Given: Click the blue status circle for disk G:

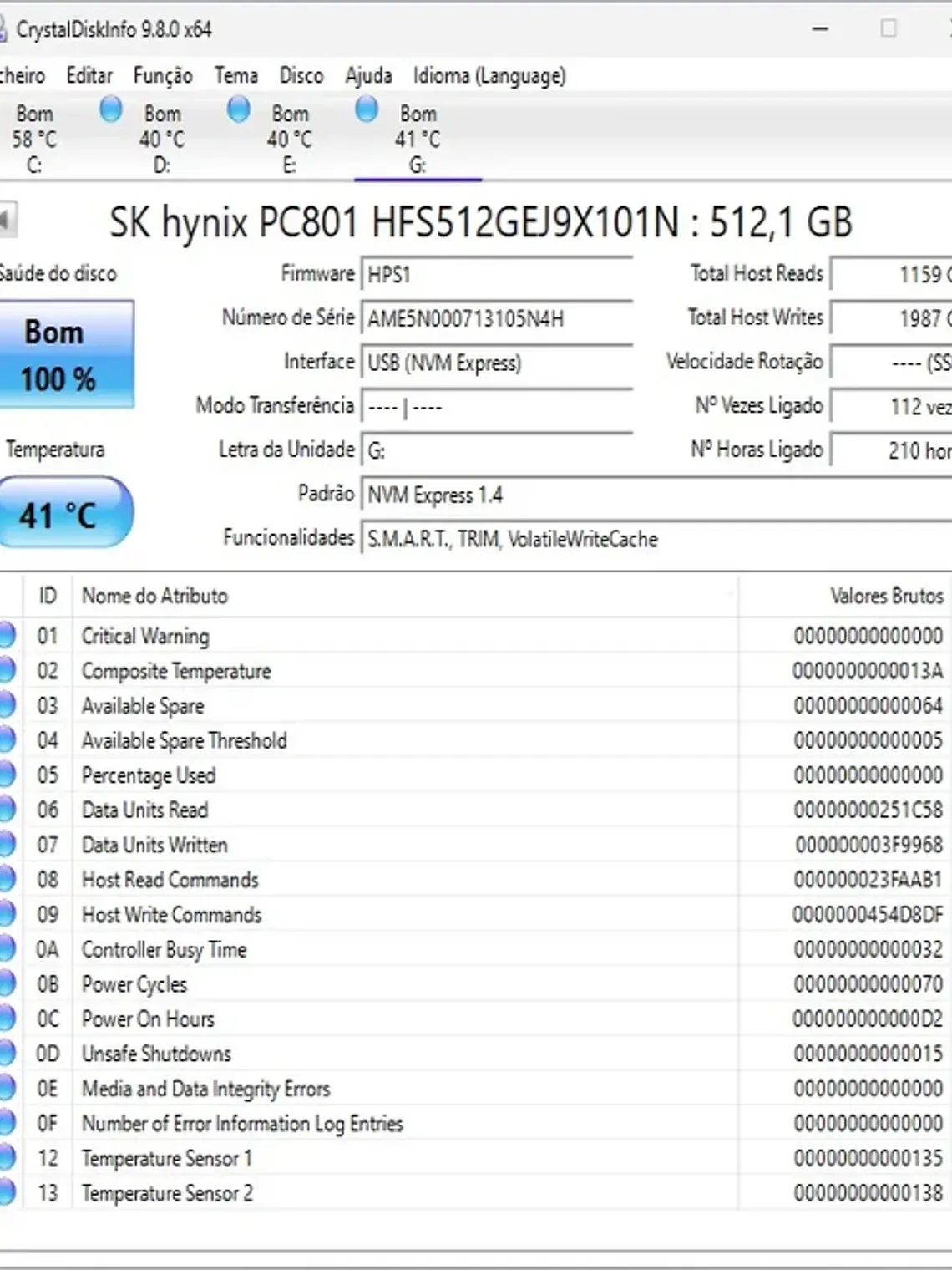Looking at the screenshot, I should click(367, 109).
